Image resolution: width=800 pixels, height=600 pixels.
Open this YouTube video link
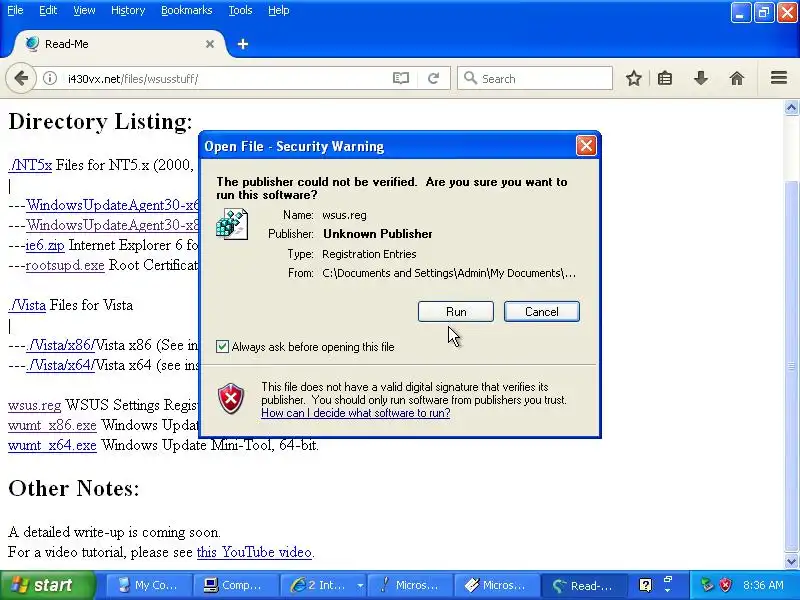[254, 552]
